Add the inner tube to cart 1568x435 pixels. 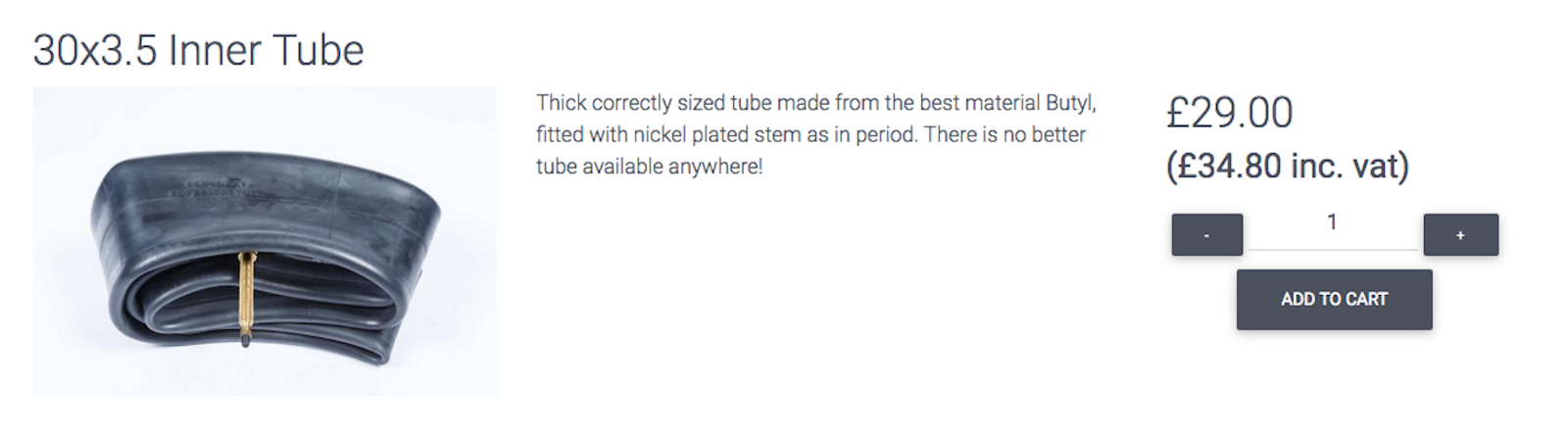pos(1334,300)
